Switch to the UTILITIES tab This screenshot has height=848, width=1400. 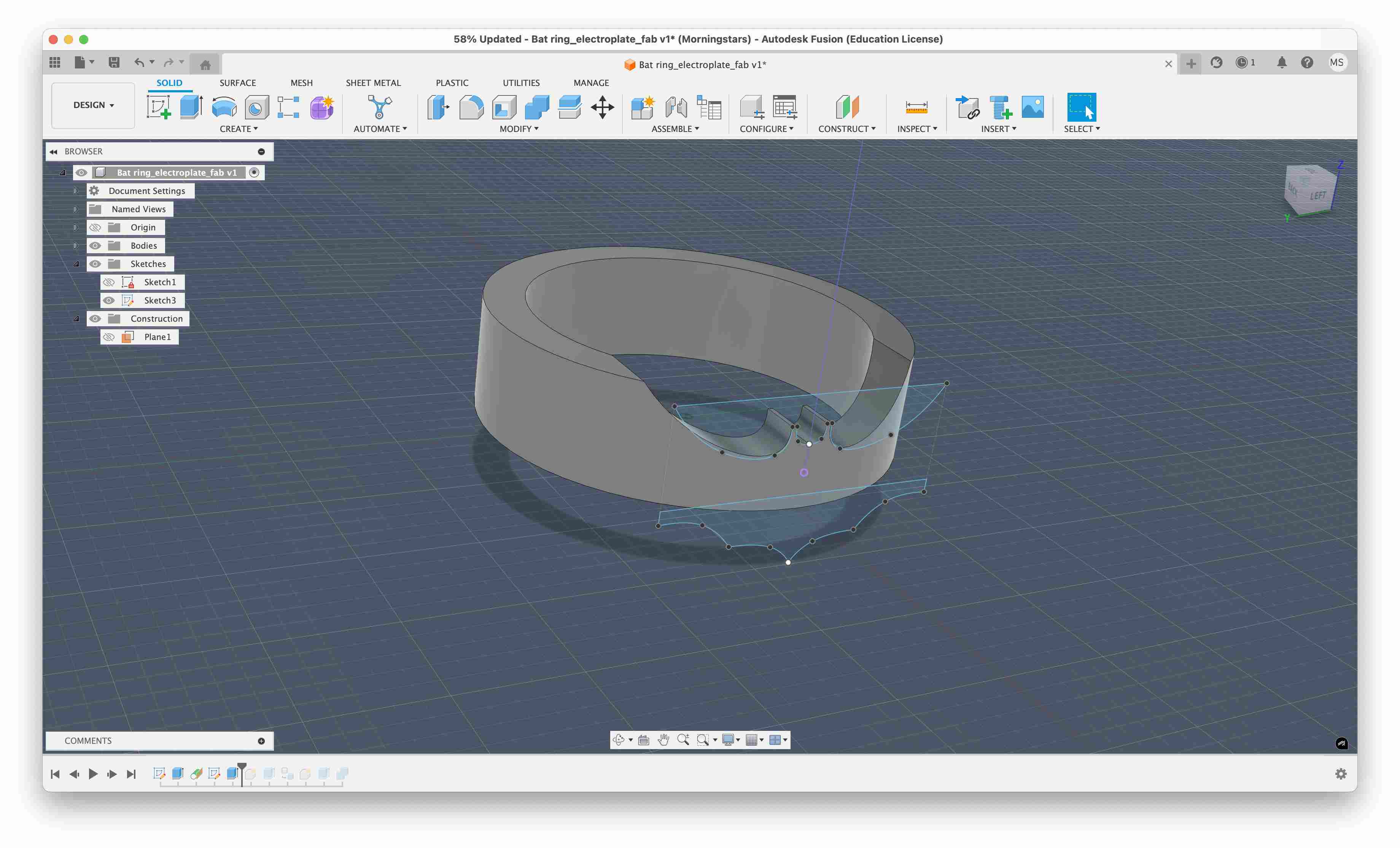(521, 83)
